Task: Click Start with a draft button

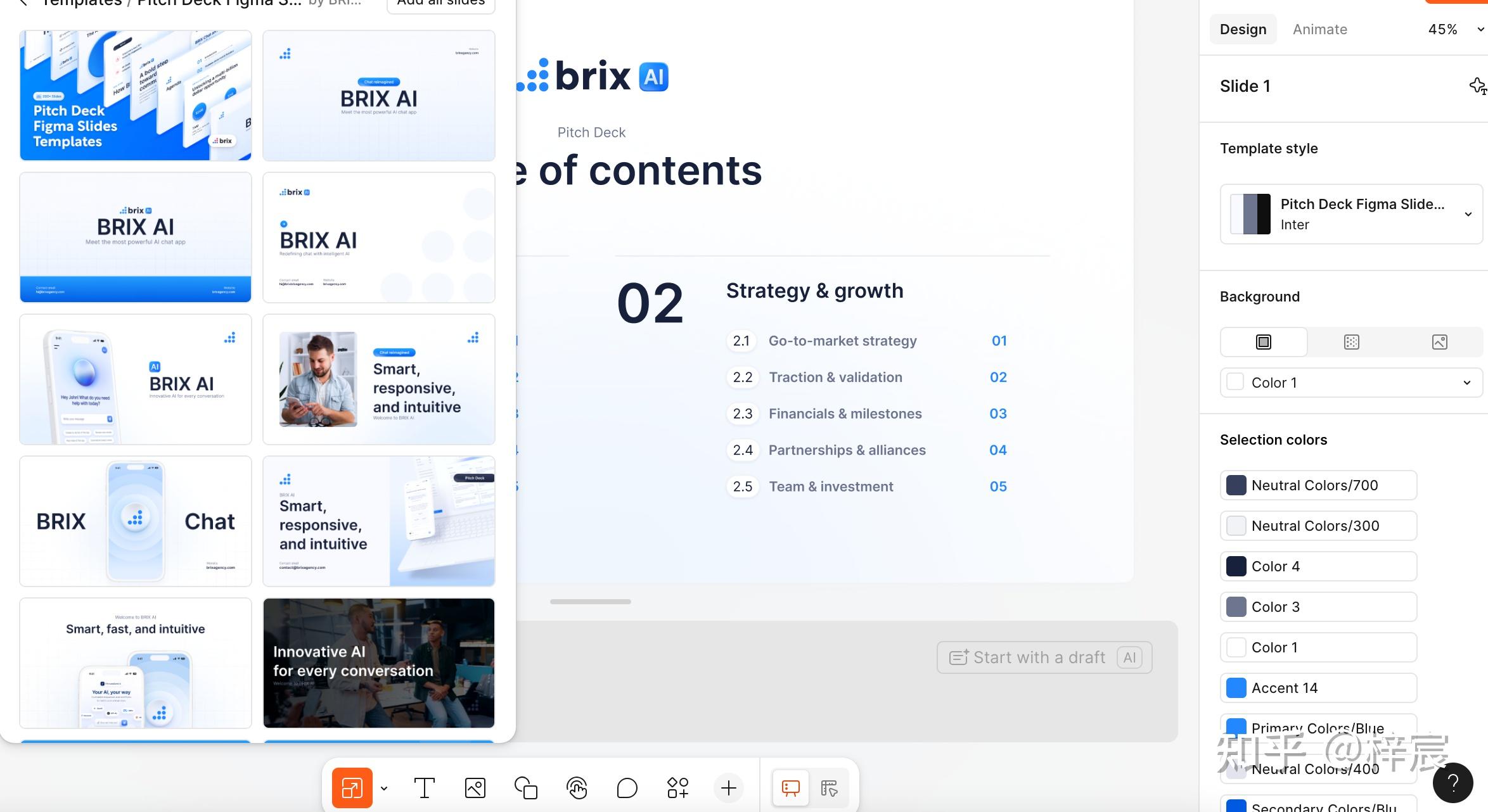Action: pyautogui.click(x=1044, y=657)
